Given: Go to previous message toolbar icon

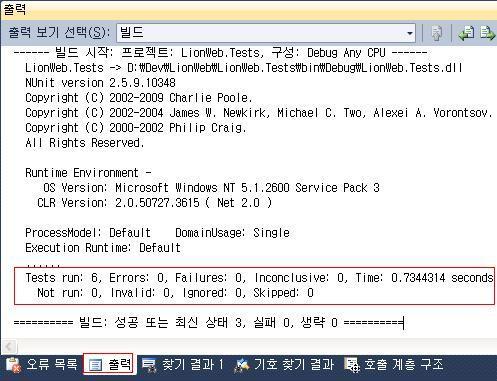Looking at the screenshot, I should pos(466,33).
